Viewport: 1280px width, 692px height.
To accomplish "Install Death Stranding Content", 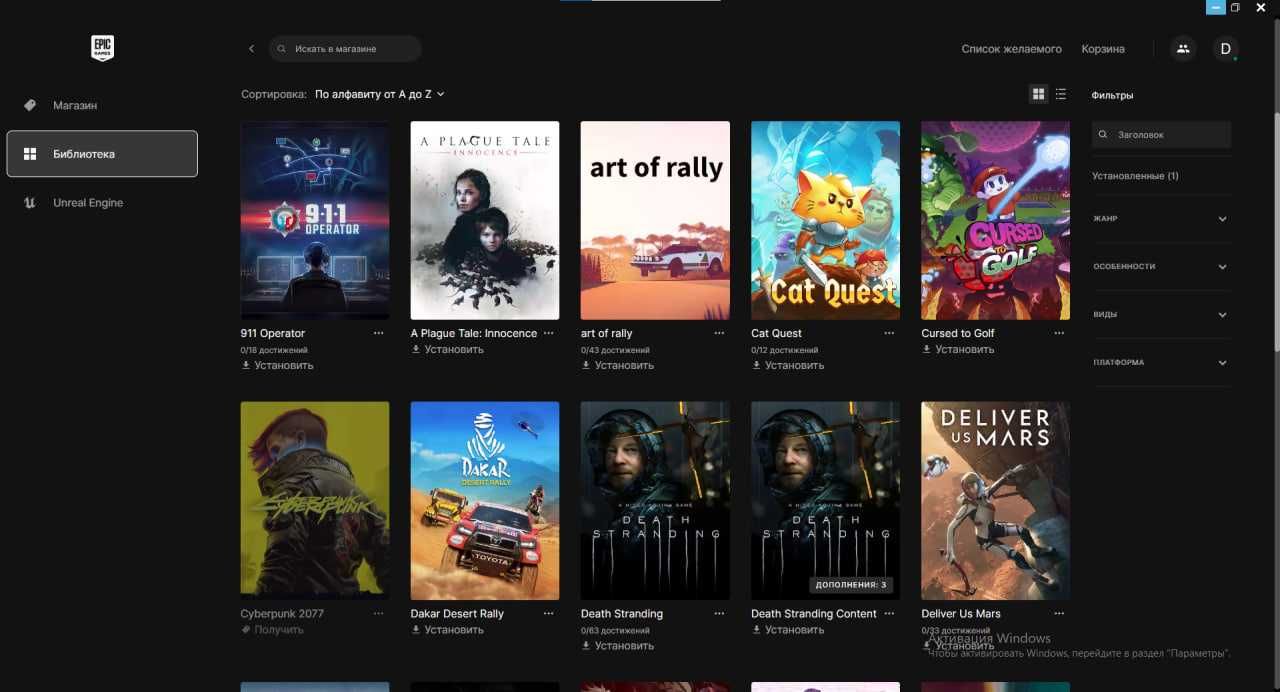I will click(787, 629).
